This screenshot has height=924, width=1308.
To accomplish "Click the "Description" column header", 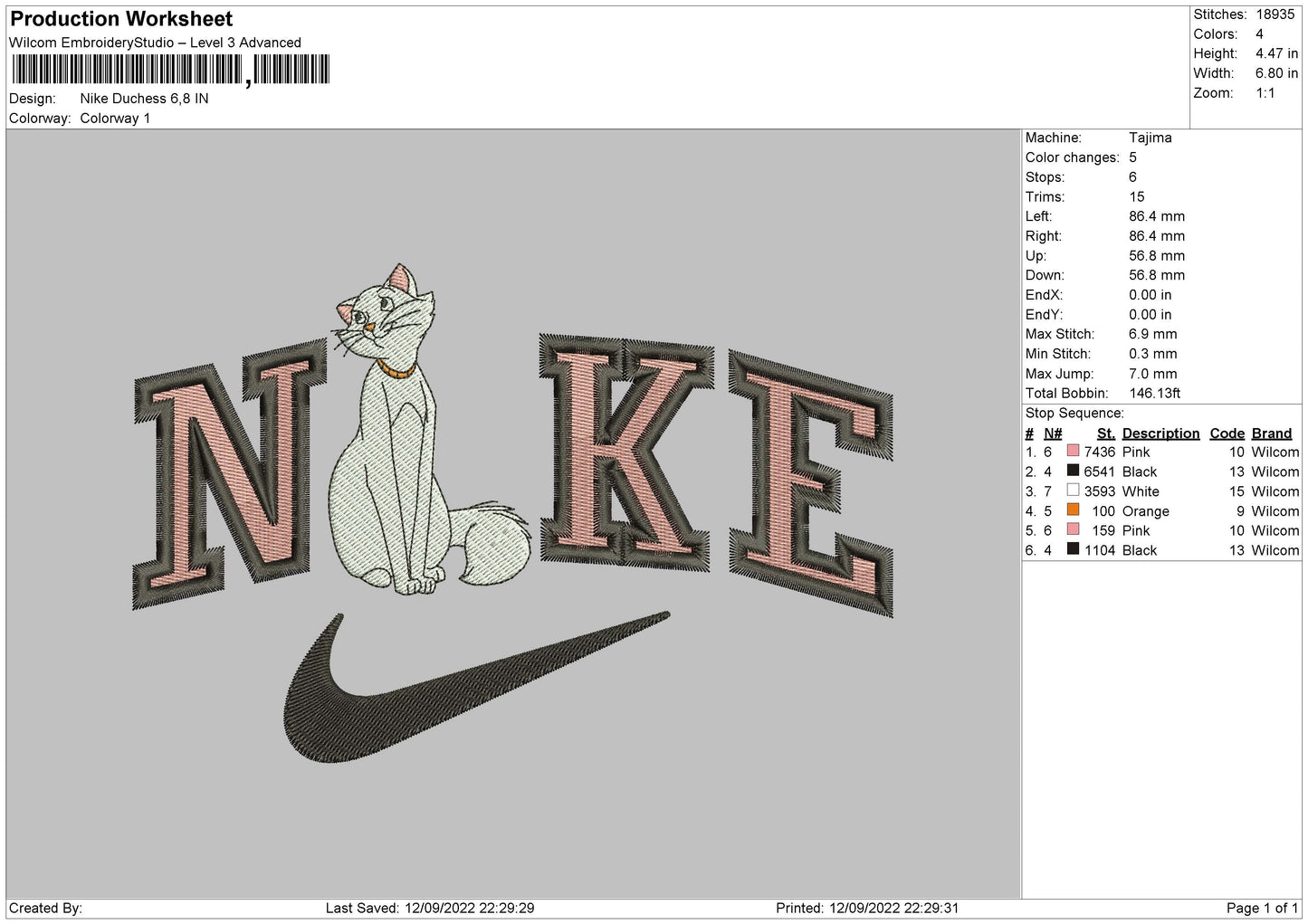I will click(1160, 433).
